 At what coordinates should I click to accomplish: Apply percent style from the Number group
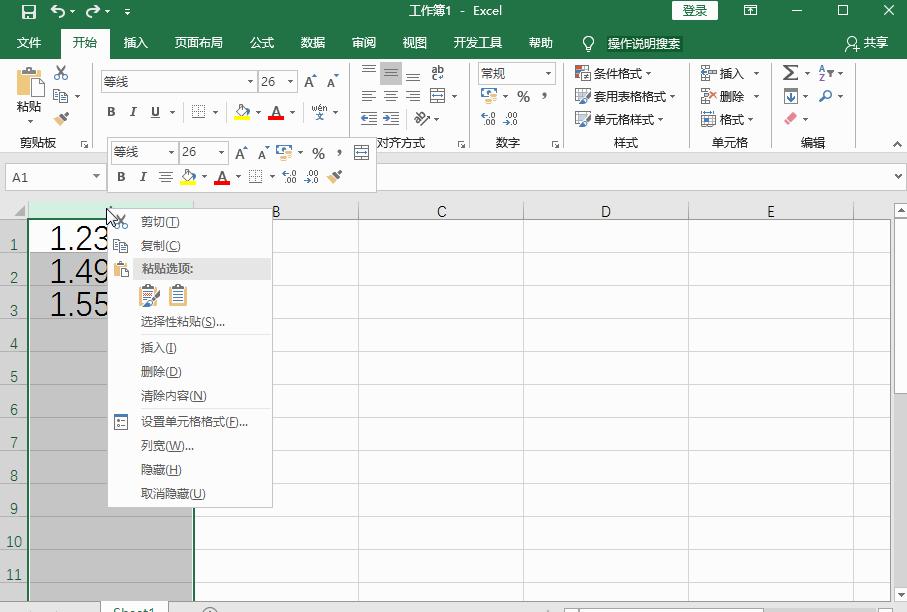tap(525, 96)
